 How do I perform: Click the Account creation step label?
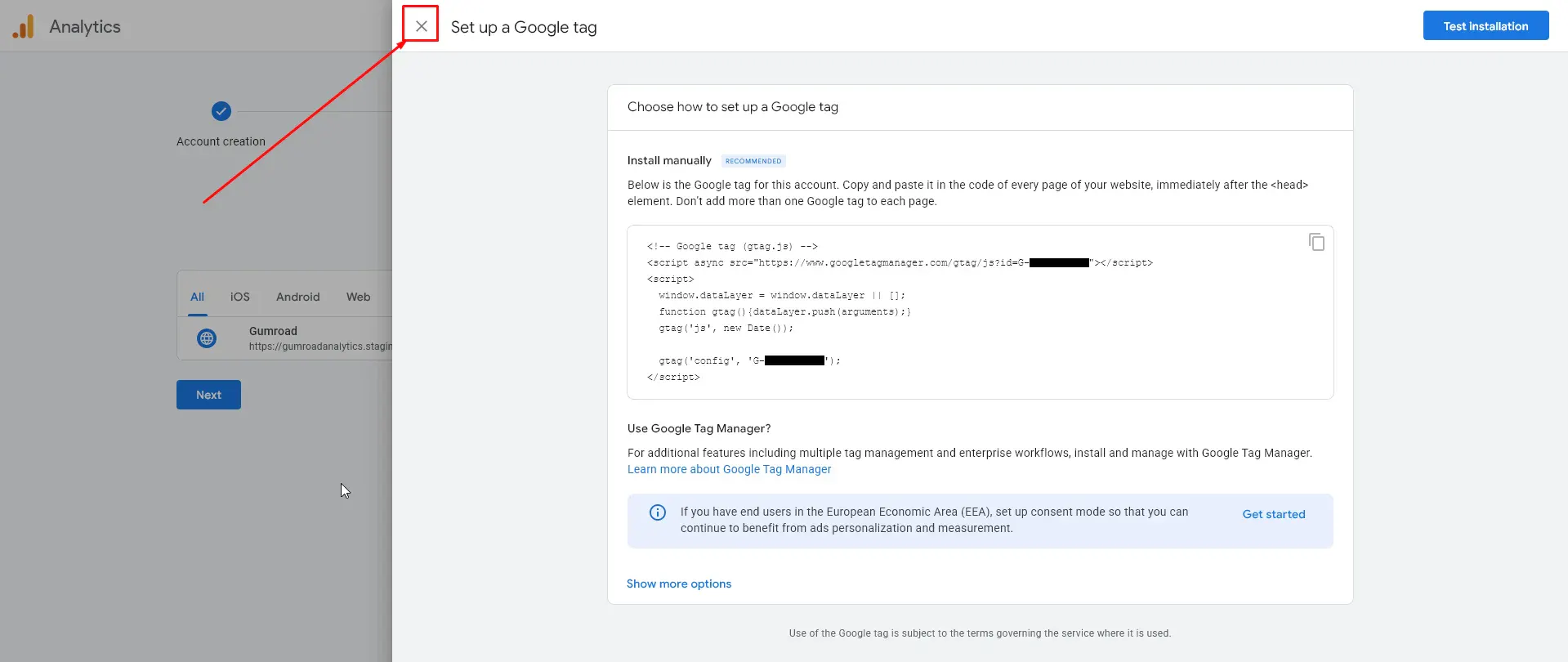(221, 141)
